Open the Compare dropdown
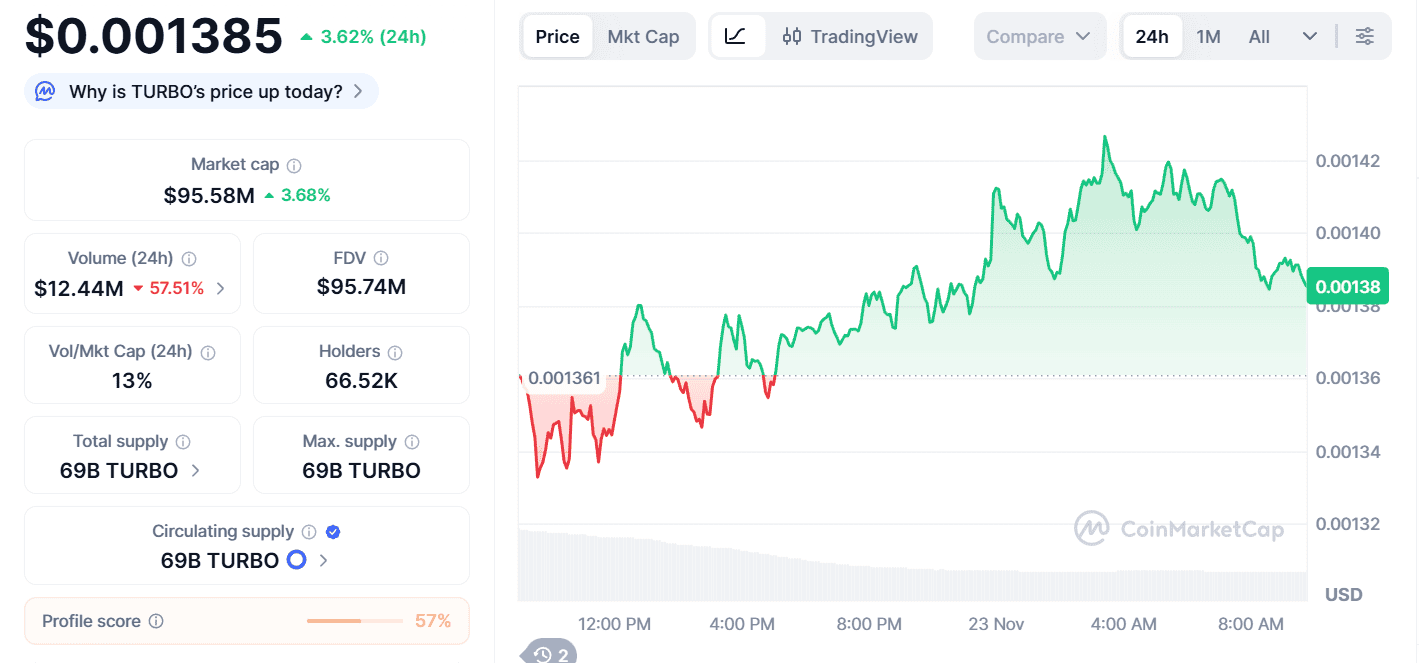1419x663 pixels. 1038,37
